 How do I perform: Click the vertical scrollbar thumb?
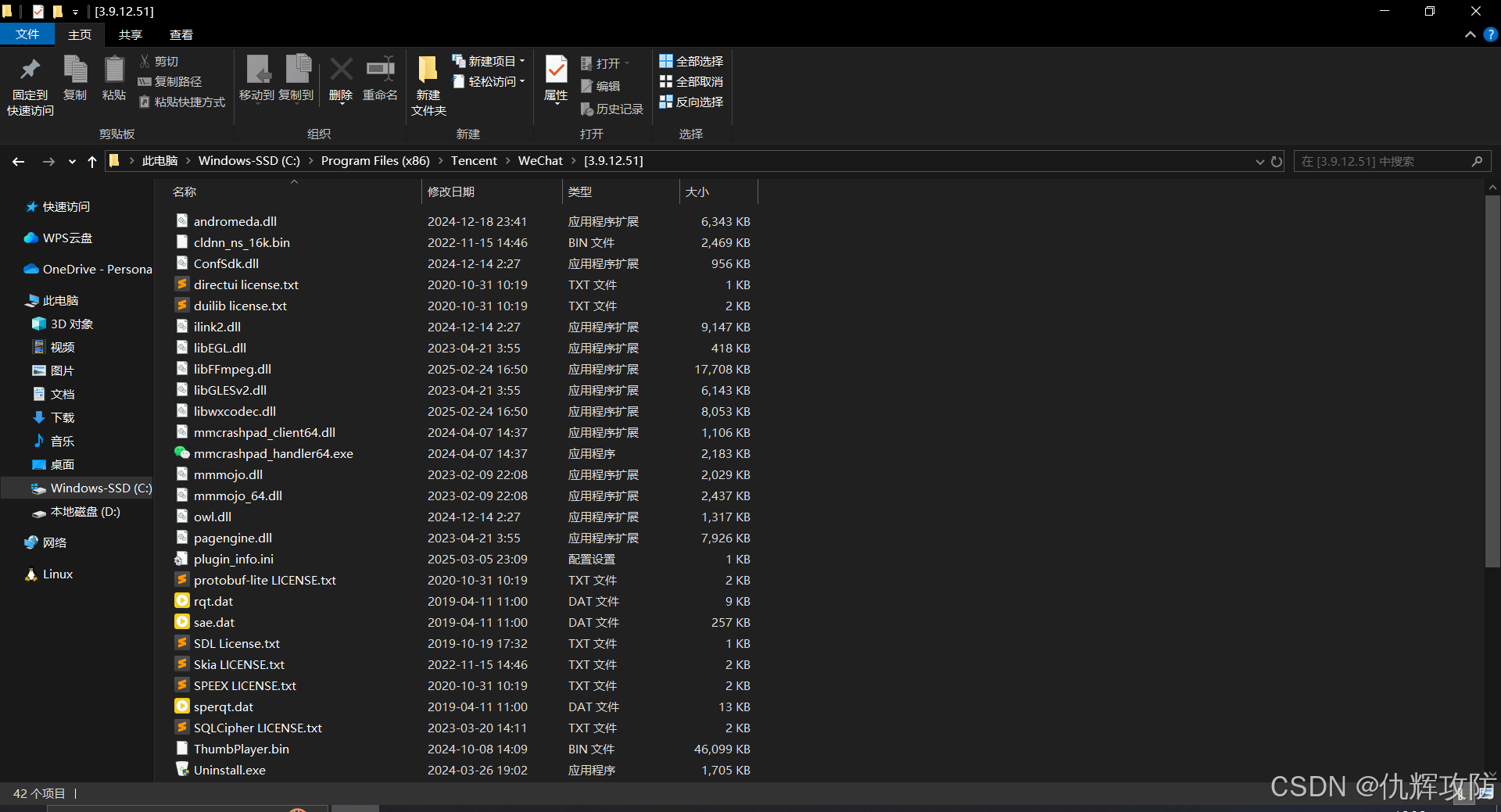pos(1492,381)
